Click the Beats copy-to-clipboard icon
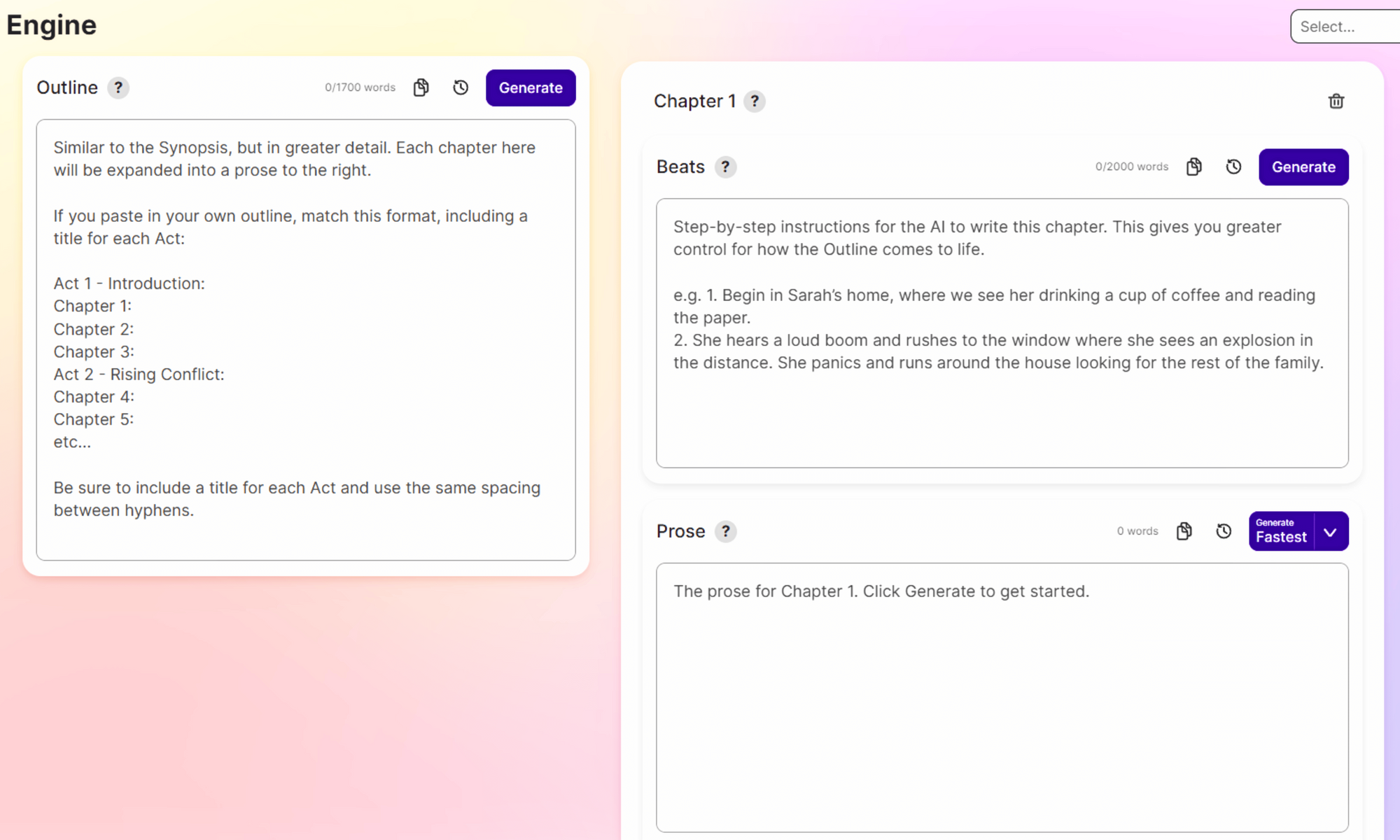Screen dimensions: 1400x840 click(1194, 166)
